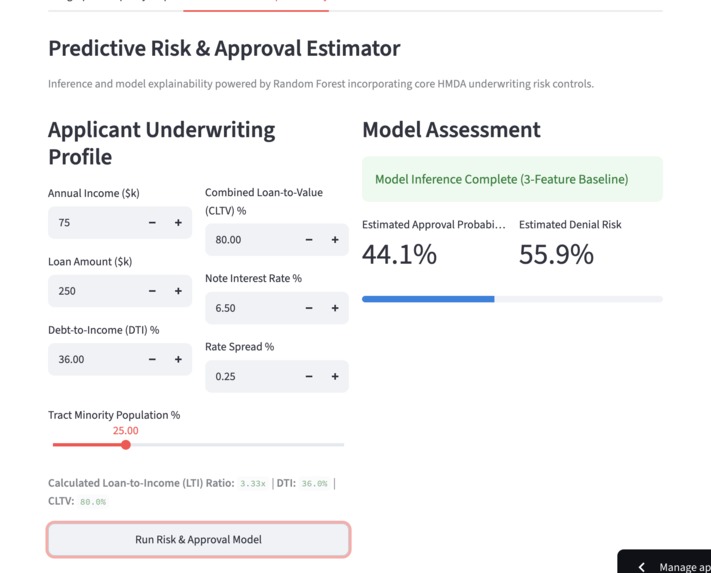
Task: Increase the Annual Income value
Action: pyautogui.click(x=178, y=223)
